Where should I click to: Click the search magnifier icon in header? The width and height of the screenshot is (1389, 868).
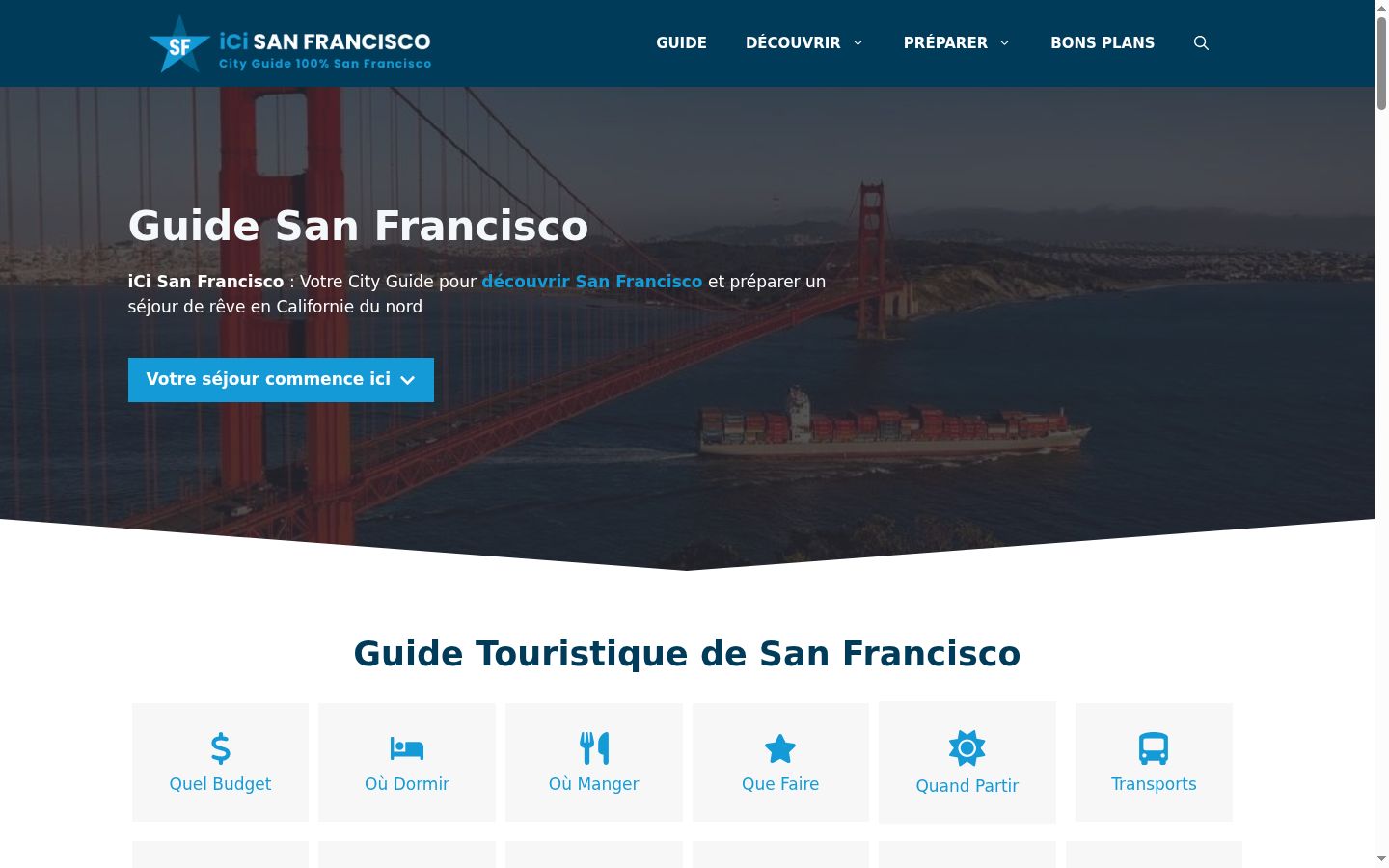1201,42
